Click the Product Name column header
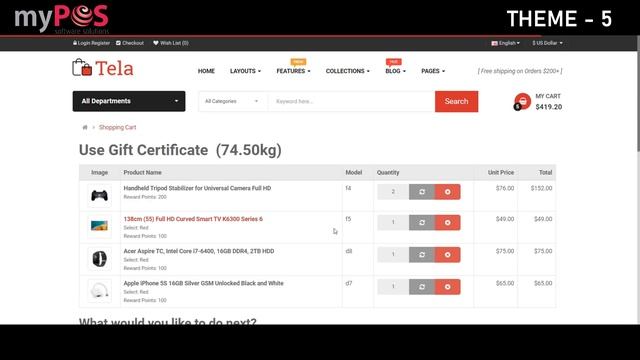 (x=142, y=173)
